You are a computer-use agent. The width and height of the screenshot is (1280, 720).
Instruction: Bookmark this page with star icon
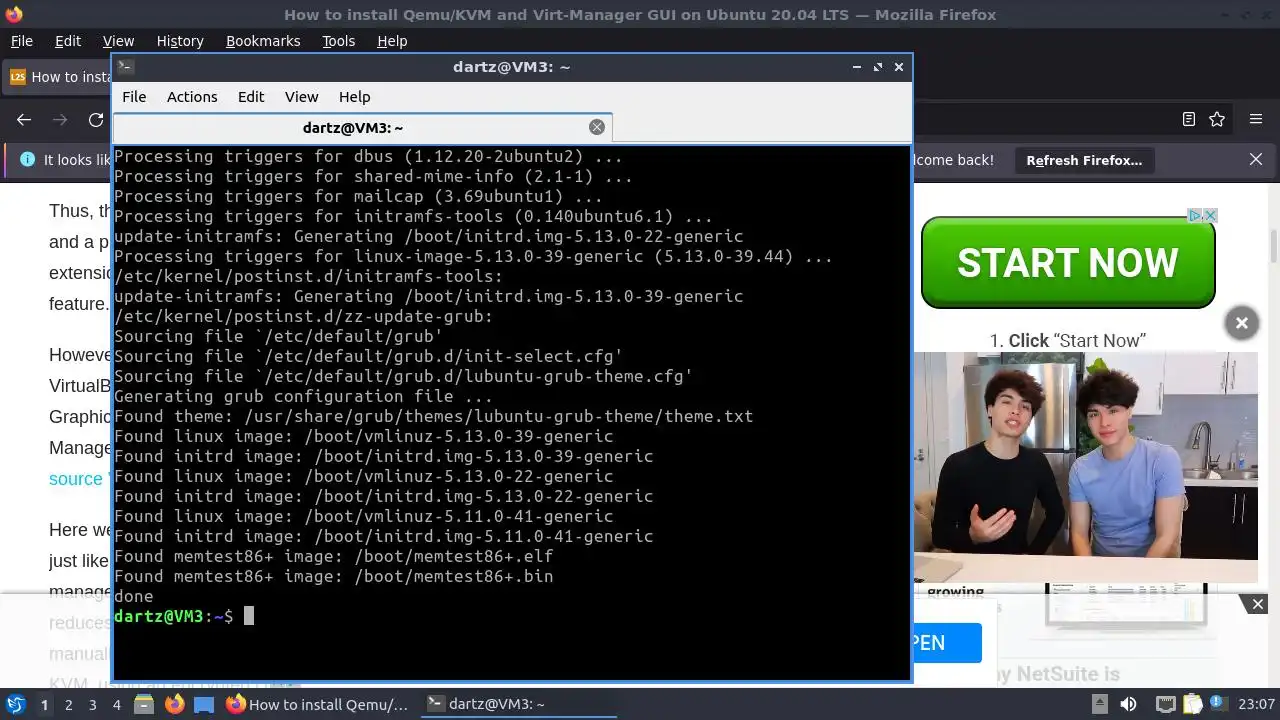click(1217, 119)
